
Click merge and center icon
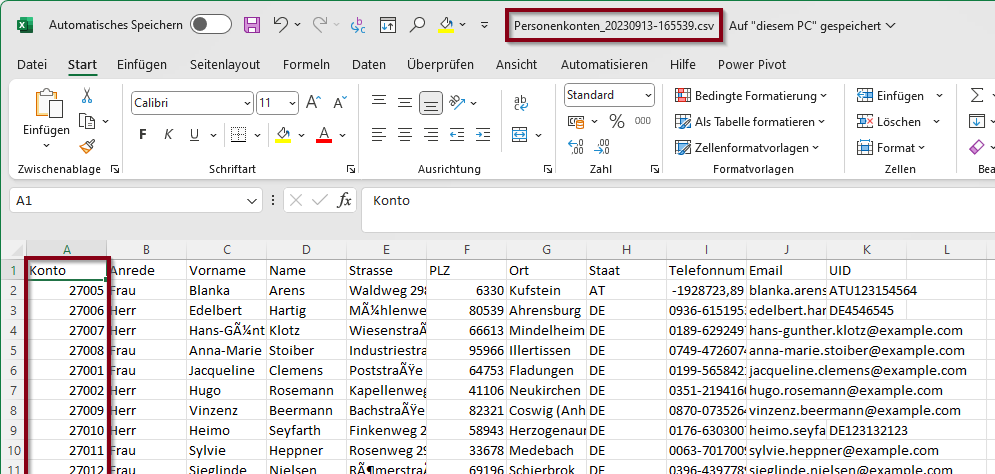pos(520,135)
